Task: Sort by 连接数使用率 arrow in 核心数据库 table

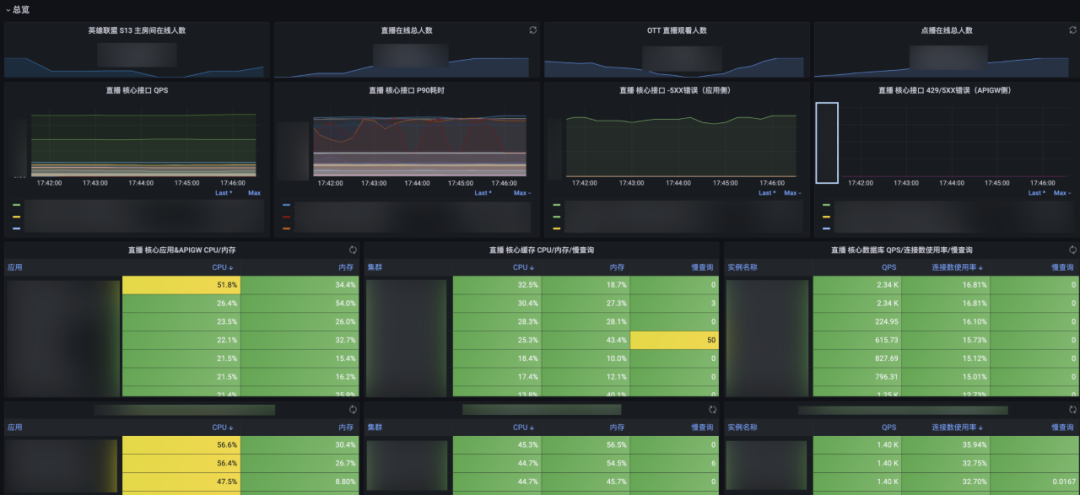Action: 981,267
